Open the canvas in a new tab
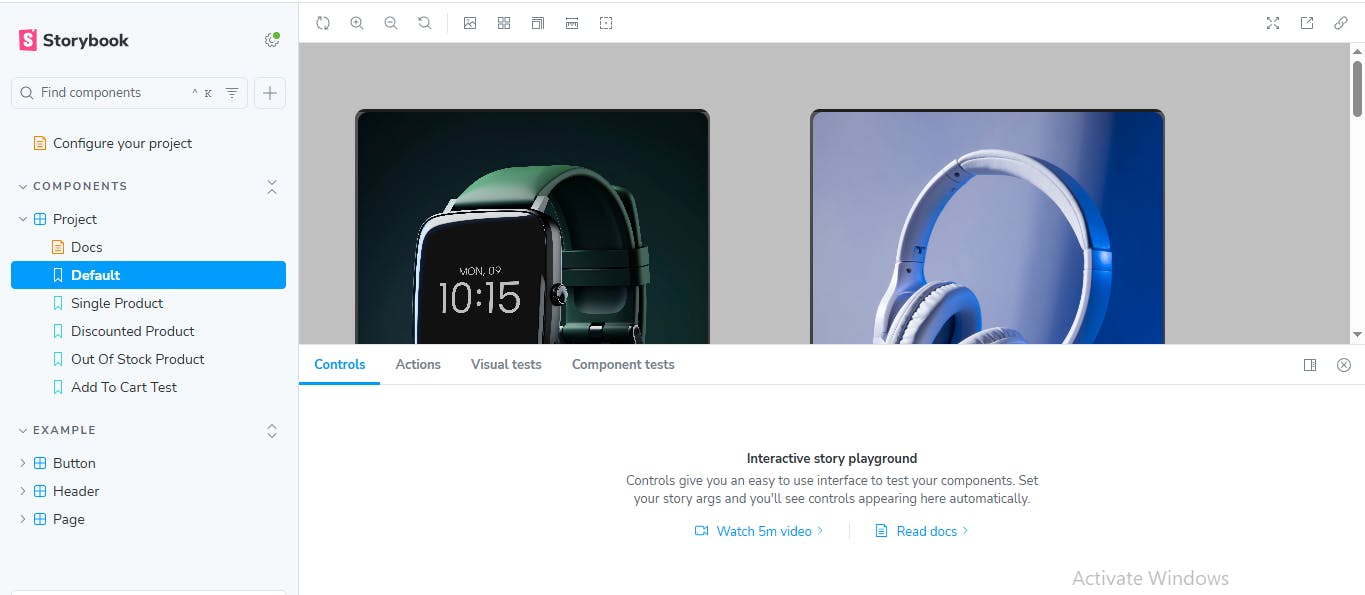1365x595 pixels. pos(1306,22)
